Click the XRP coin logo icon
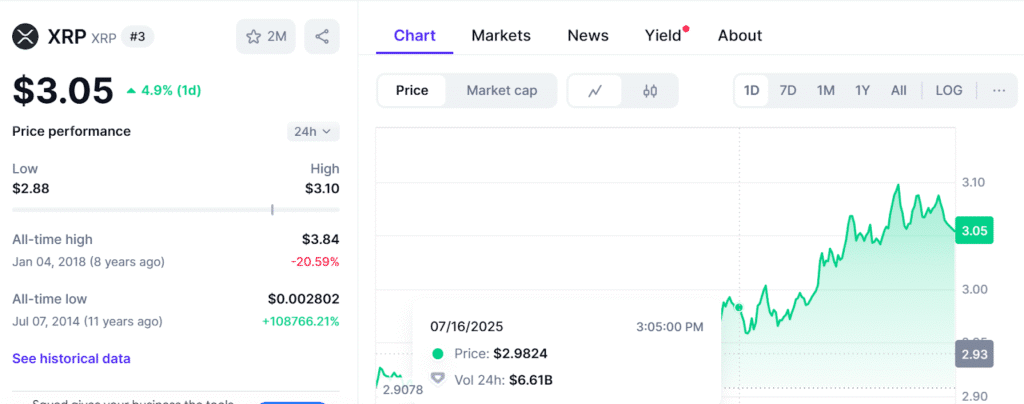The image size is (1024, 404). point(26,37)
